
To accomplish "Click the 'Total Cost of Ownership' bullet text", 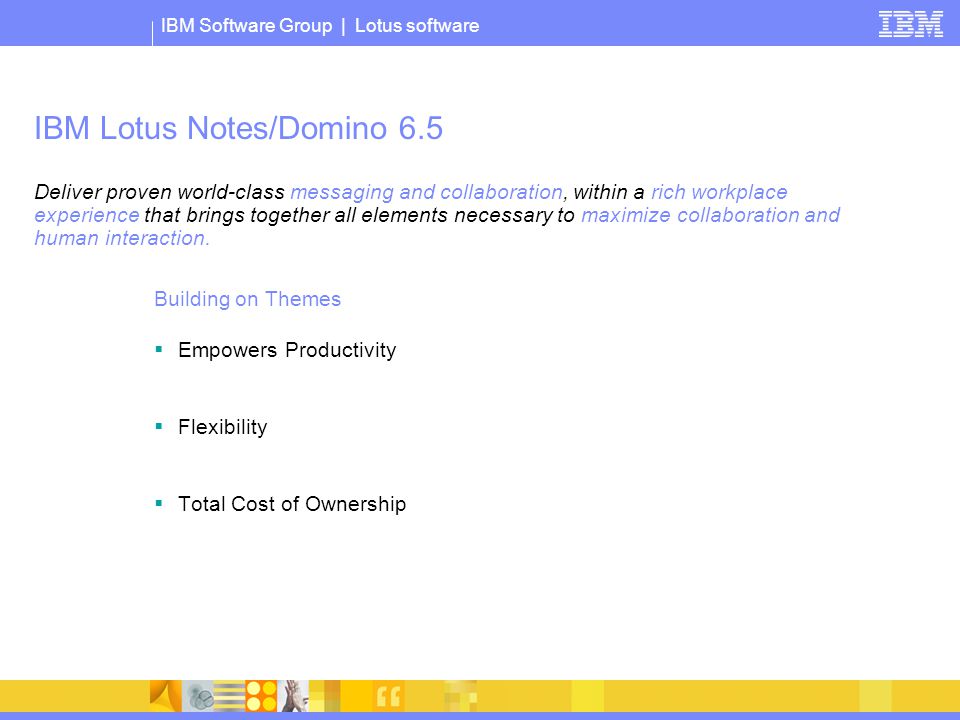I will (x=292, y=504).
